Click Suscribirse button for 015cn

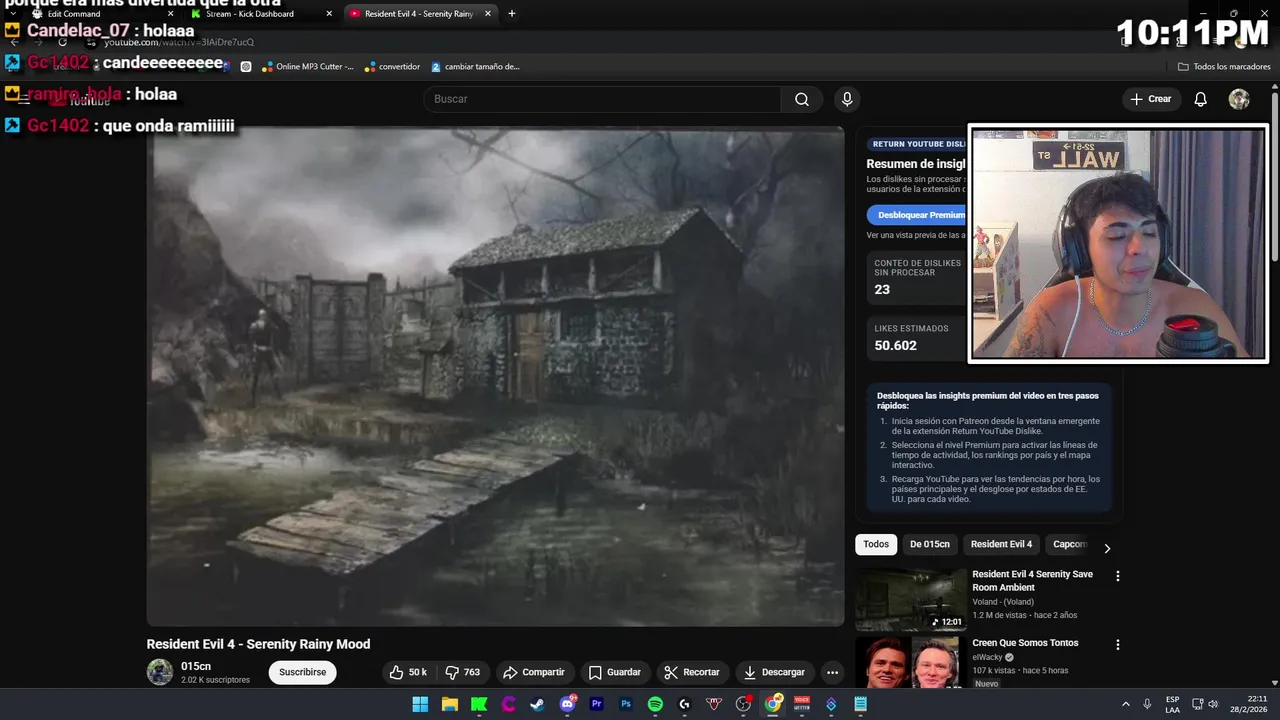(302, 672)
